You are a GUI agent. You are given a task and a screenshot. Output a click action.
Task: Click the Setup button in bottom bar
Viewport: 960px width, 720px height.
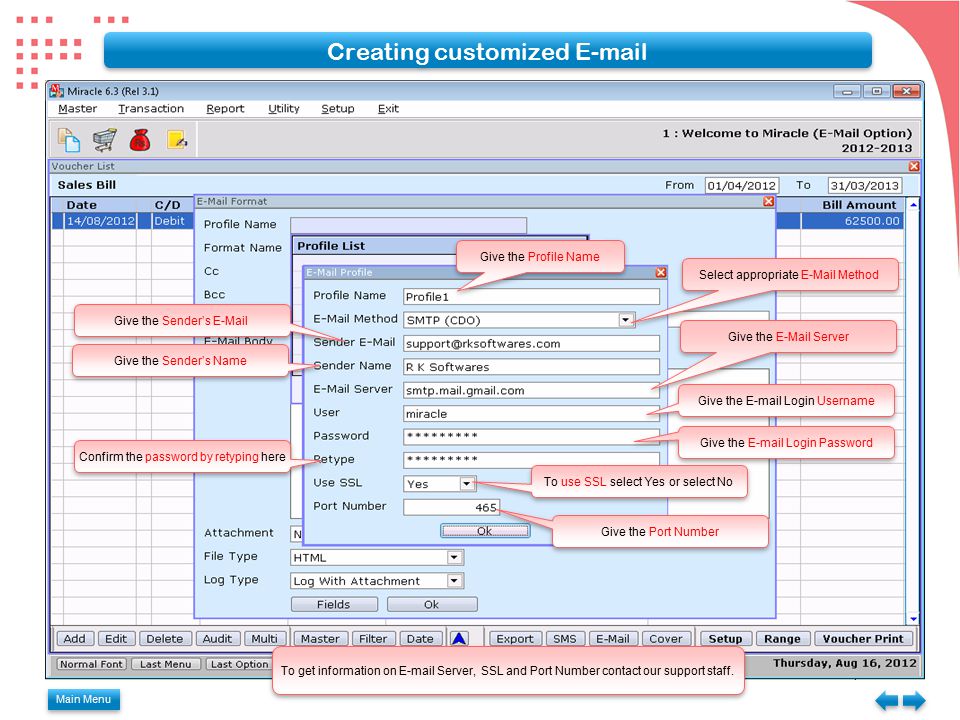(726, 639)
